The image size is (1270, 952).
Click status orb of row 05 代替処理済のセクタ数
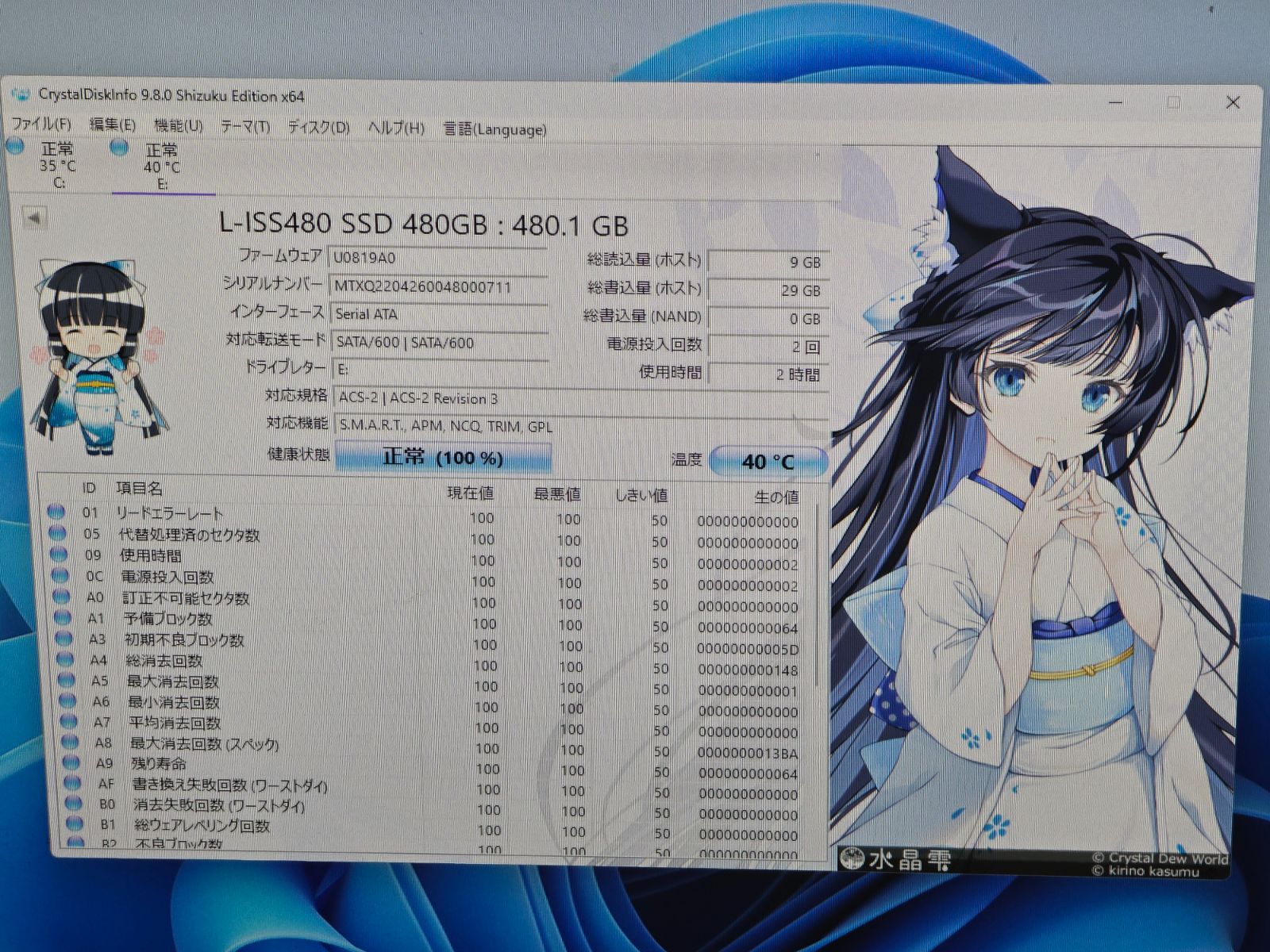pos(57,533)
